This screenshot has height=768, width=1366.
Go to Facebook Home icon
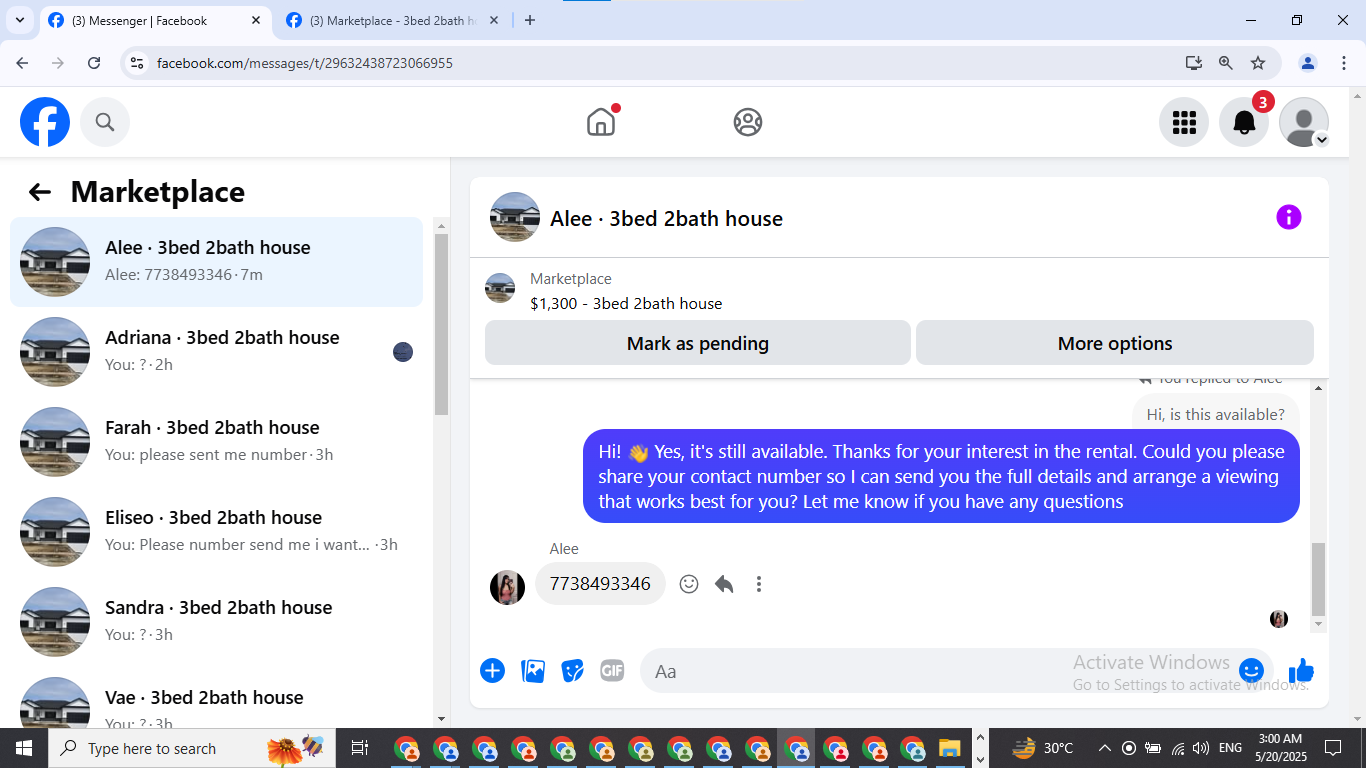[x=601, y=122]
